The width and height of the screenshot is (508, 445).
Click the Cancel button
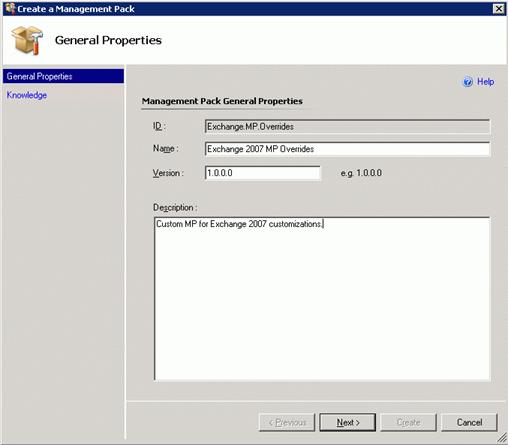[x=469, y=422]
